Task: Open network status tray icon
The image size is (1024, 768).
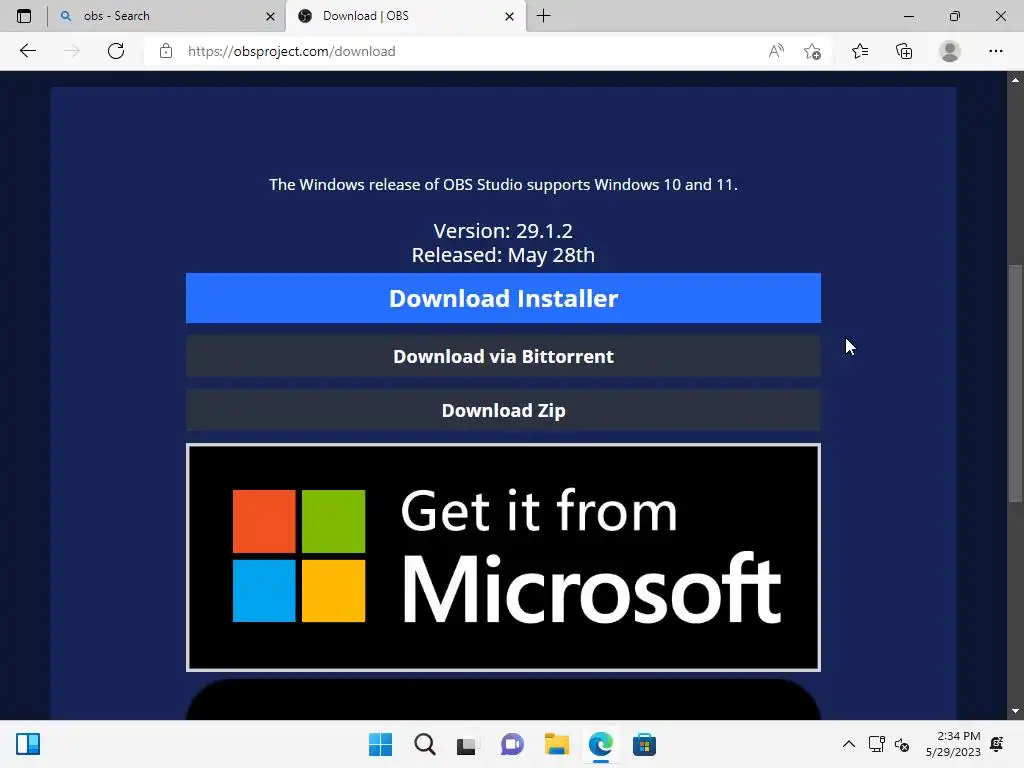Action: pos(876,744)
